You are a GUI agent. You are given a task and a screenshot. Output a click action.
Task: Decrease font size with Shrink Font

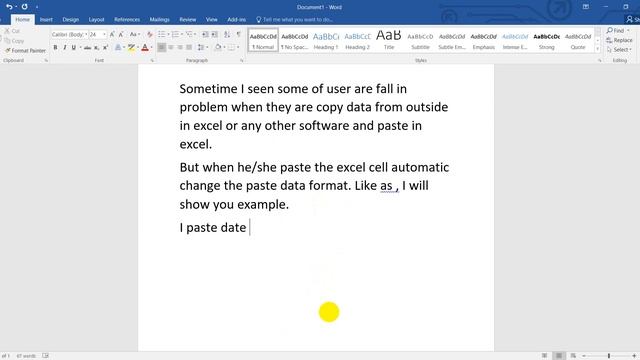point(121,35)
